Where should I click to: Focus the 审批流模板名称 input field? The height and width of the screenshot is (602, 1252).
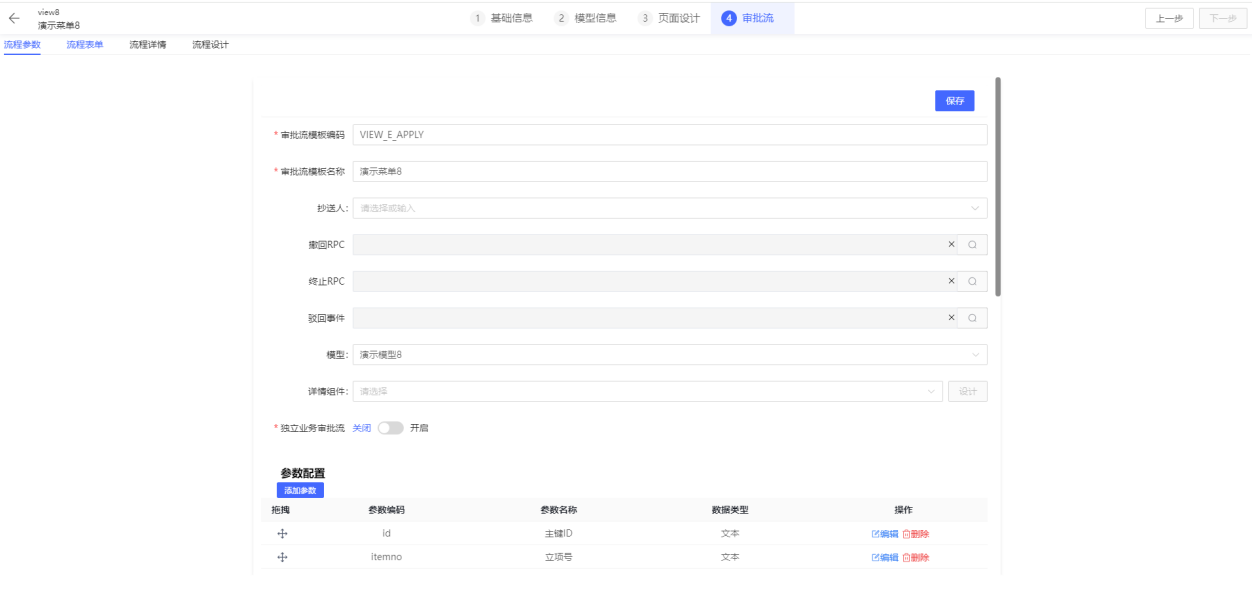(x=670, y=171)
